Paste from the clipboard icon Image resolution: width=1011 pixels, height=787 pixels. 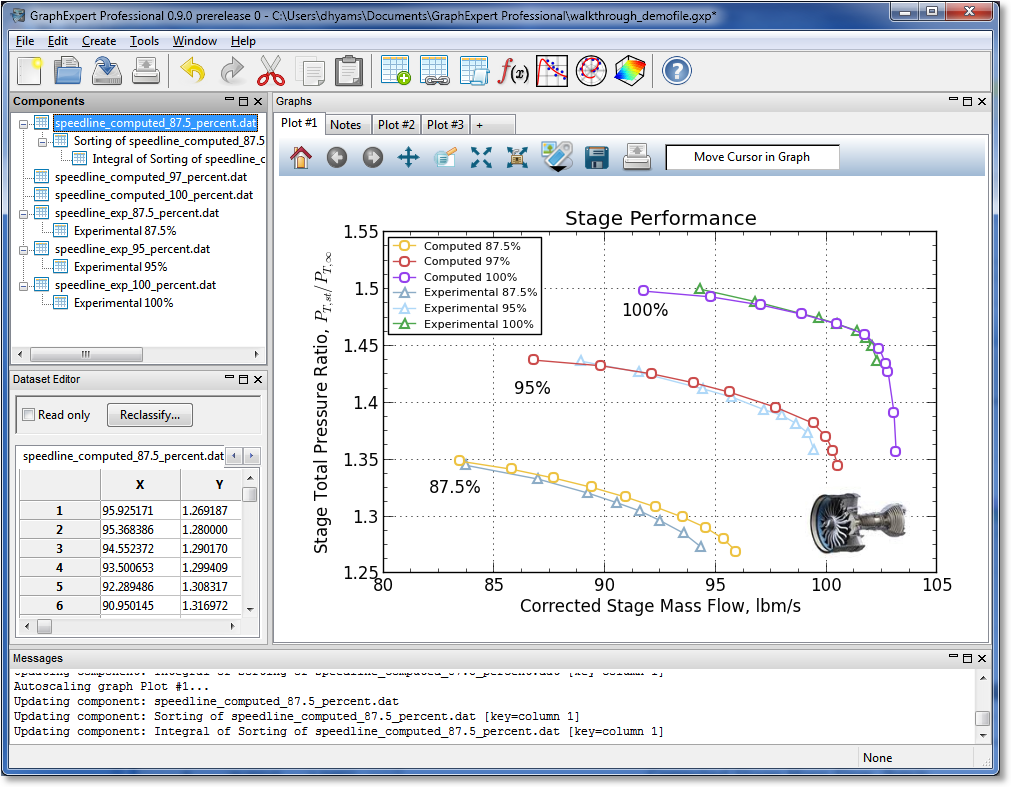(x=349, y=71)
